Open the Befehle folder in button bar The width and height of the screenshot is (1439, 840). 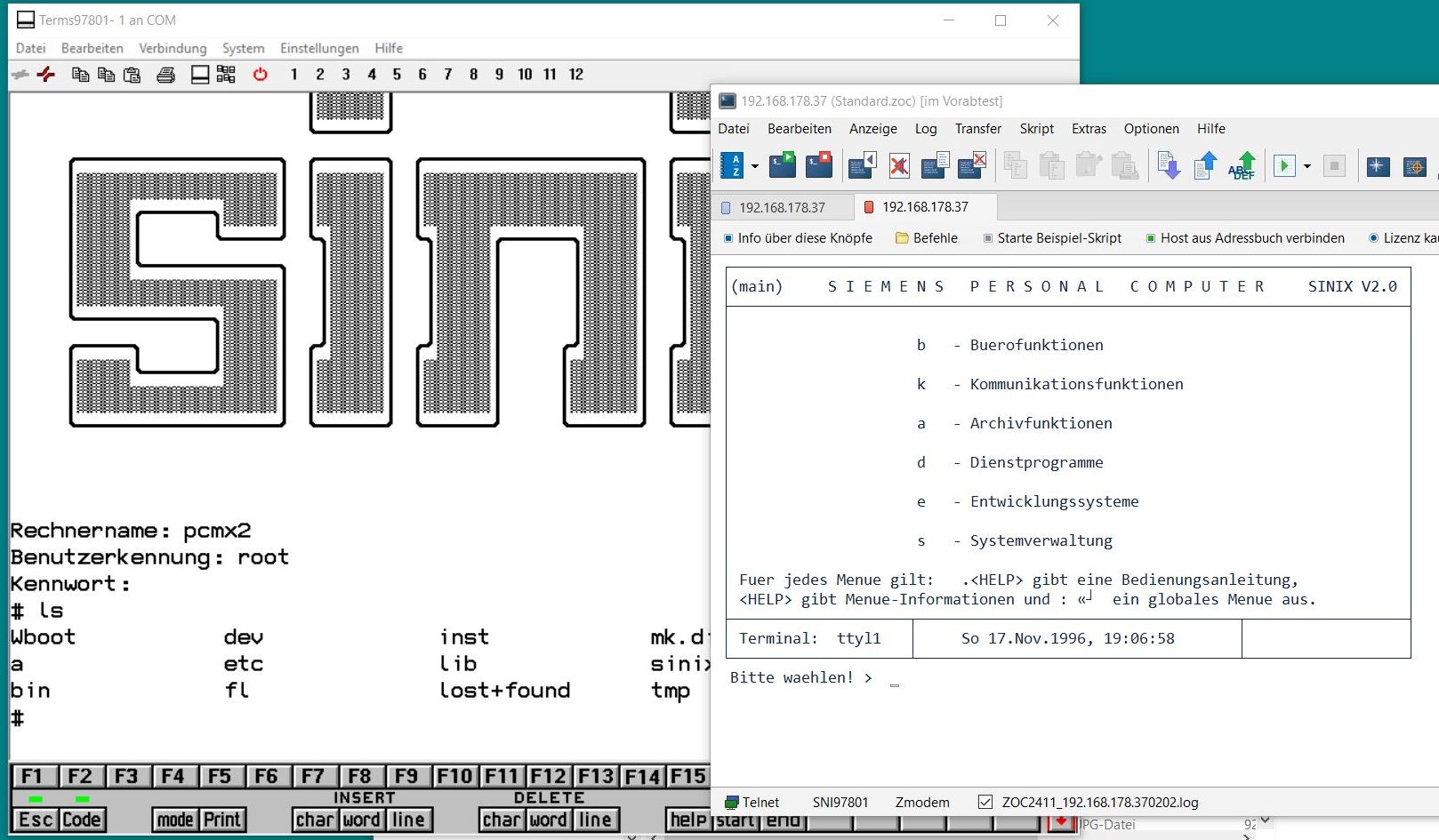pos(926,238)
